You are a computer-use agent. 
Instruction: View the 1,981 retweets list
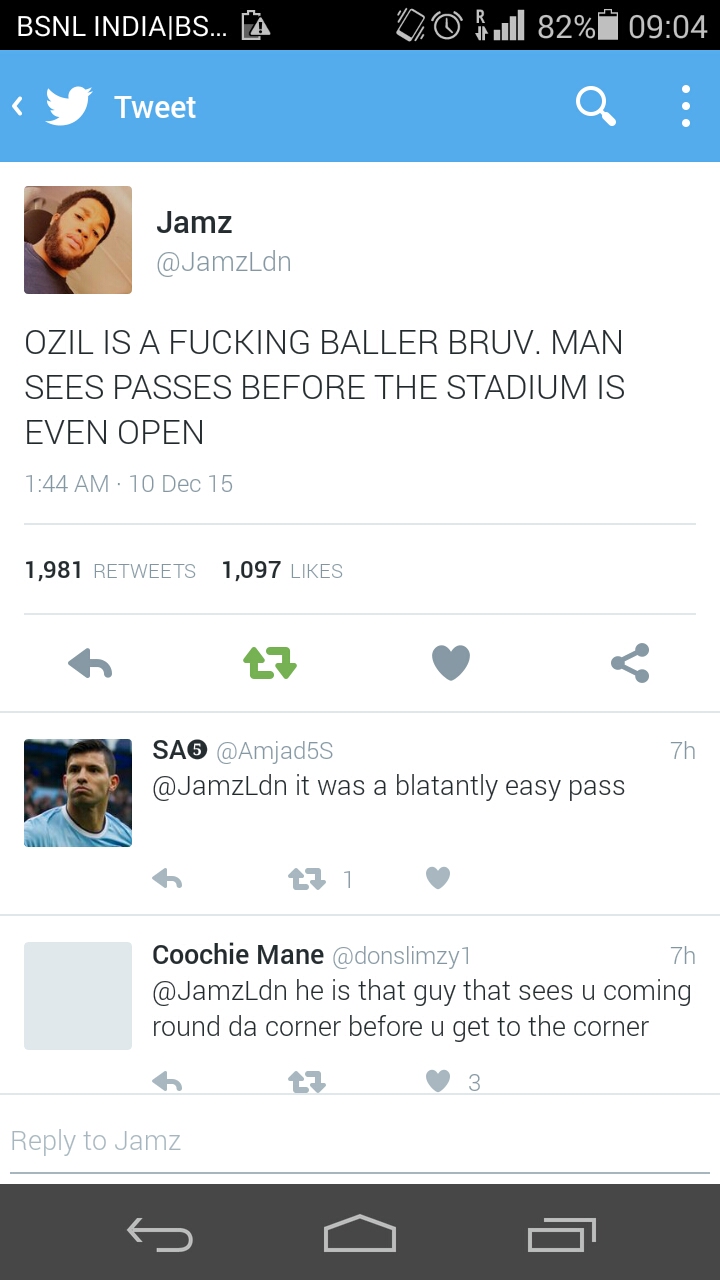110,570
